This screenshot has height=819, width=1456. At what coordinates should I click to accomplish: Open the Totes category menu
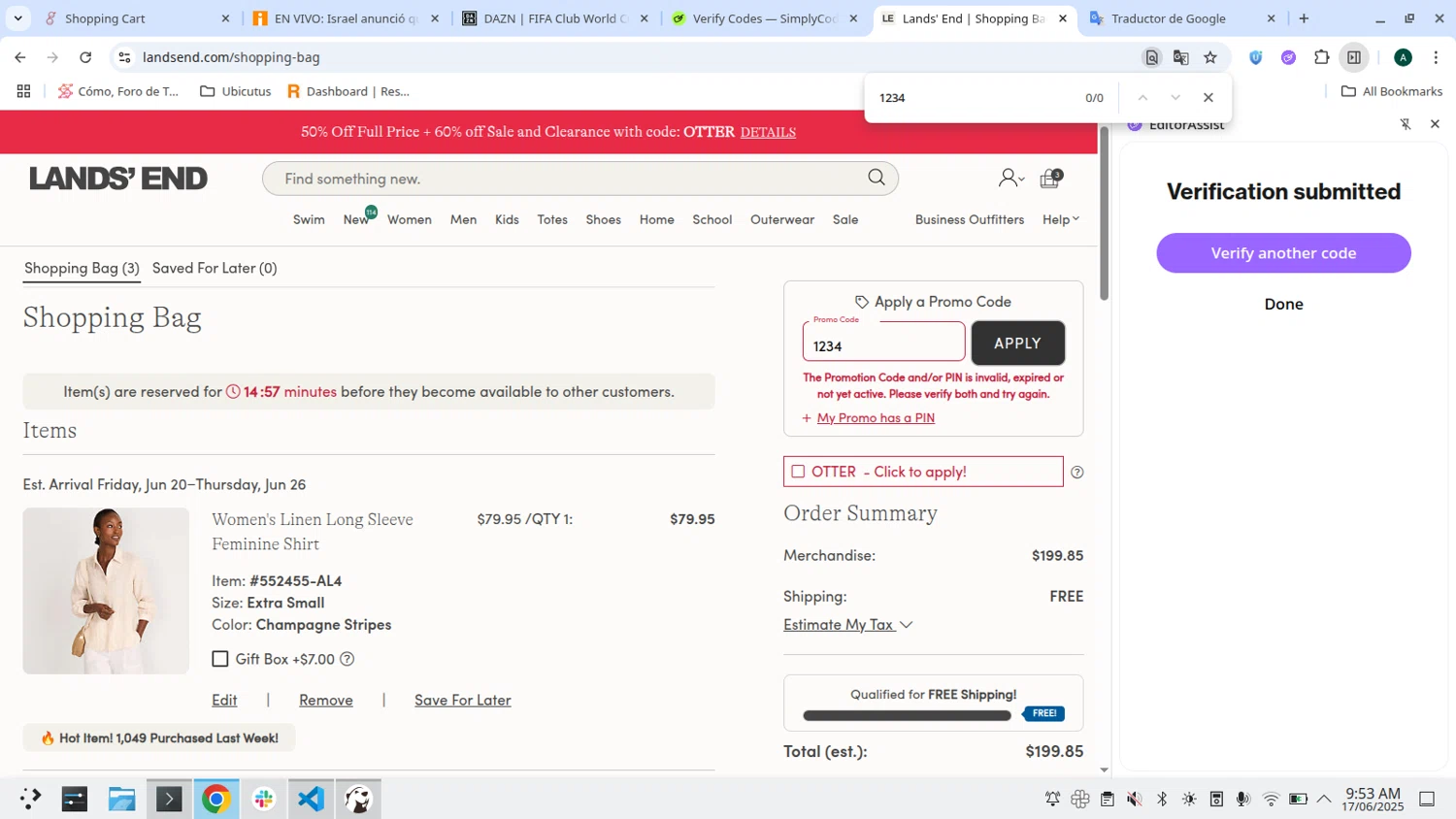click(x=552, y=219)
